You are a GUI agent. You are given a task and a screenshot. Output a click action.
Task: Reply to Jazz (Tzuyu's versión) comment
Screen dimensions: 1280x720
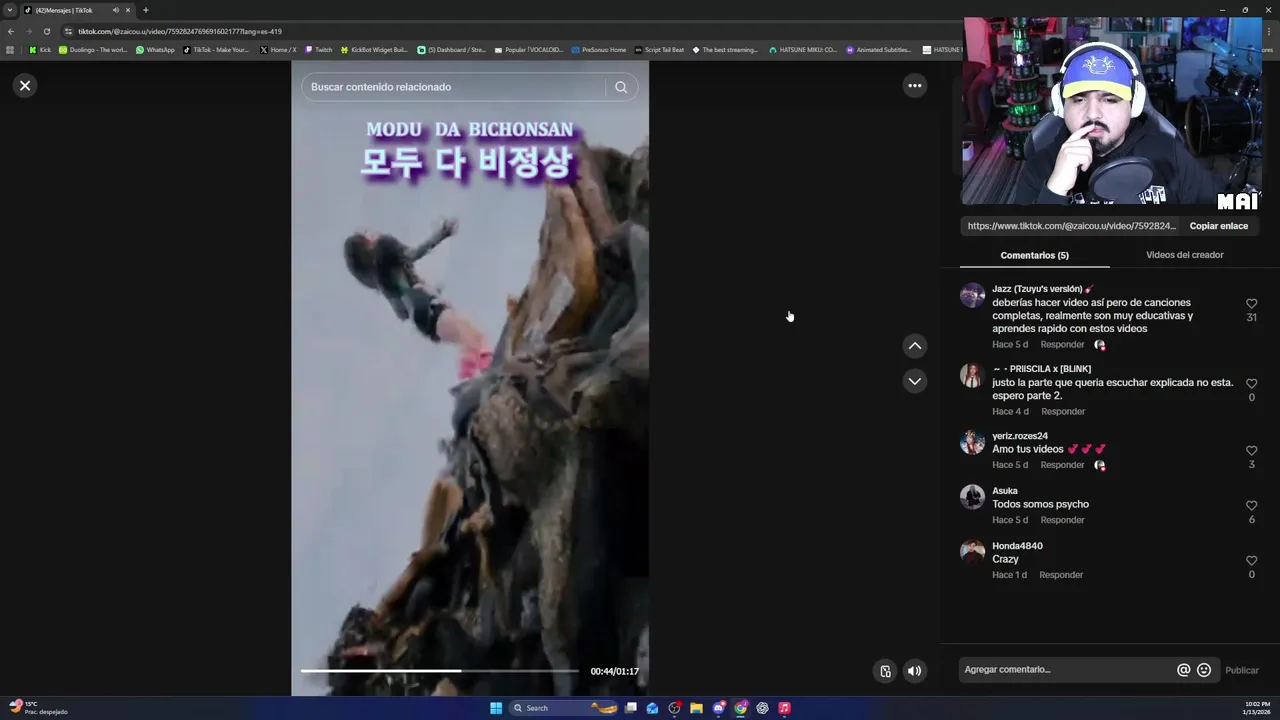pyautogui.click(x=1062, y=345)
